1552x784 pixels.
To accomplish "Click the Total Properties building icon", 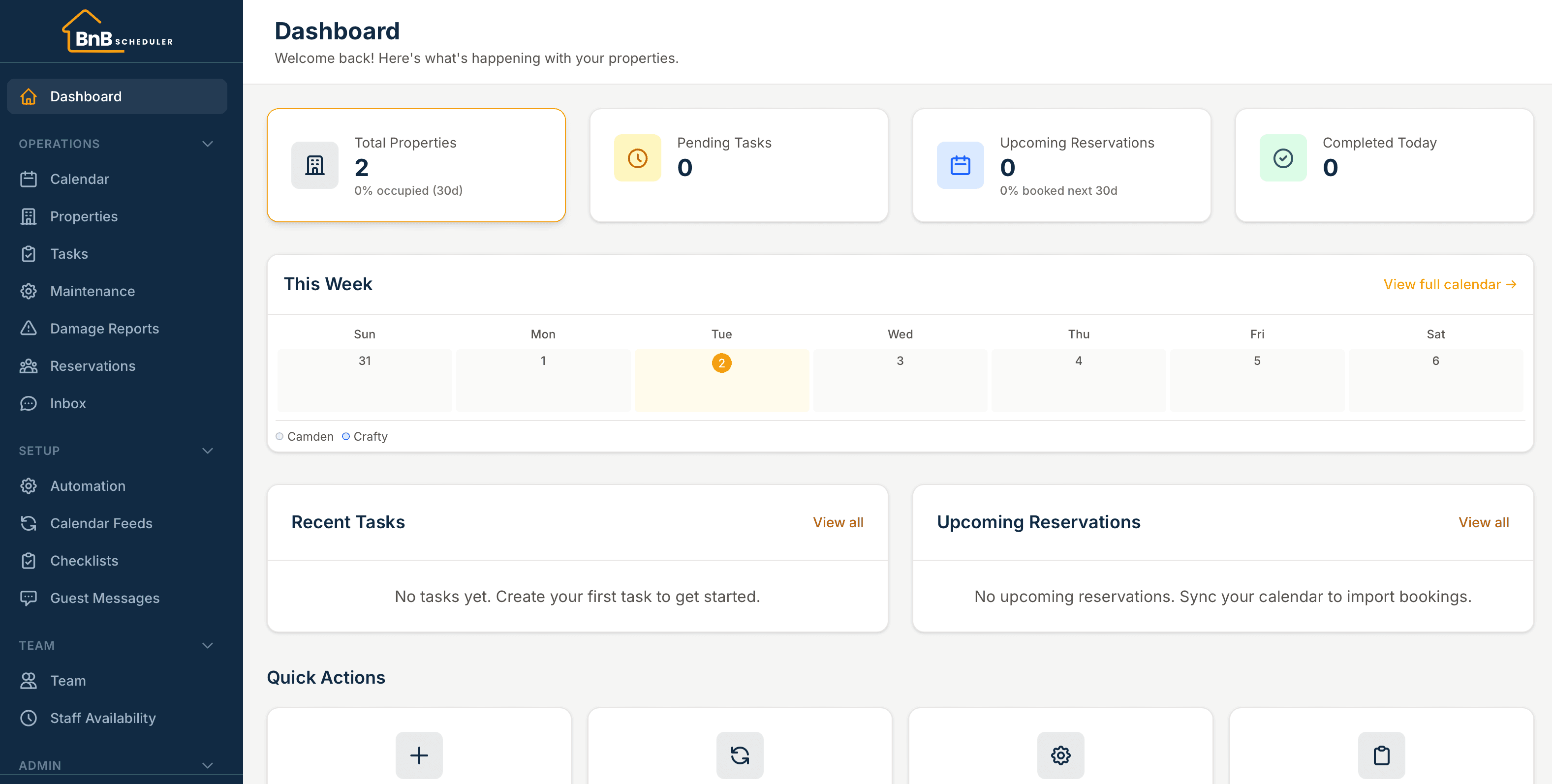I will (314, 165).
